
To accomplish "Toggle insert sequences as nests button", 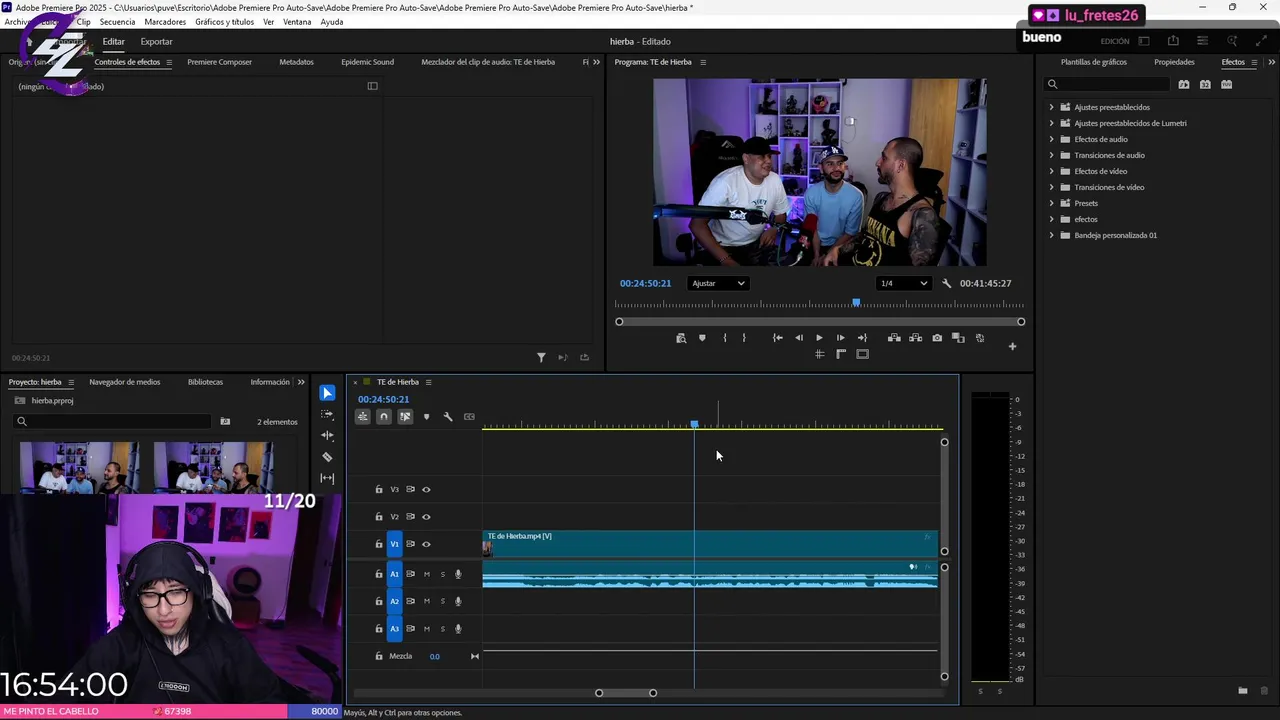I will click(x=363, y=417).
